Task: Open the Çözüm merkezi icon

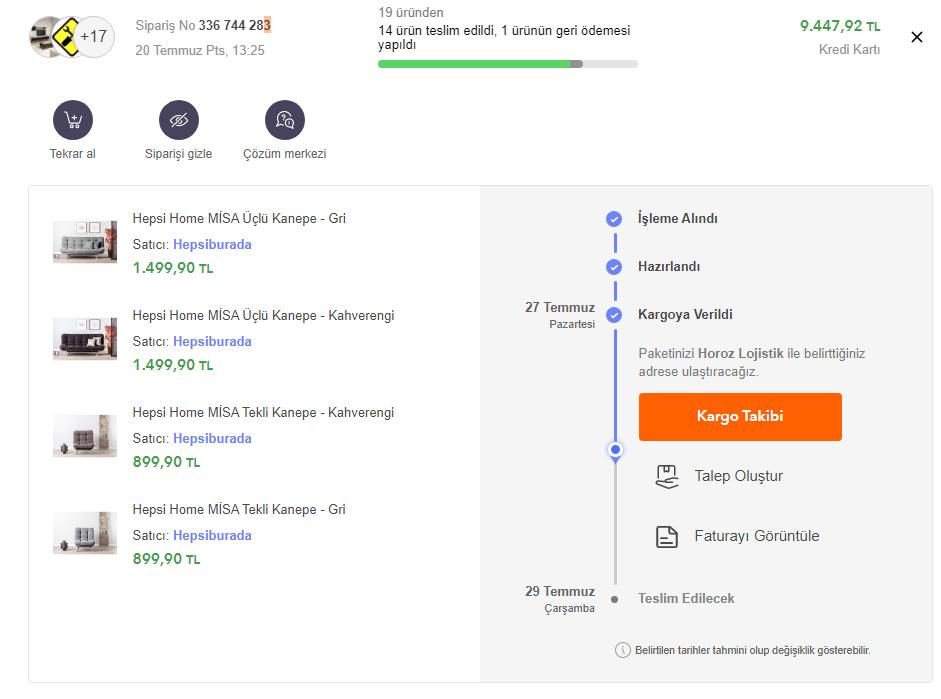Action: click(285, 119)
